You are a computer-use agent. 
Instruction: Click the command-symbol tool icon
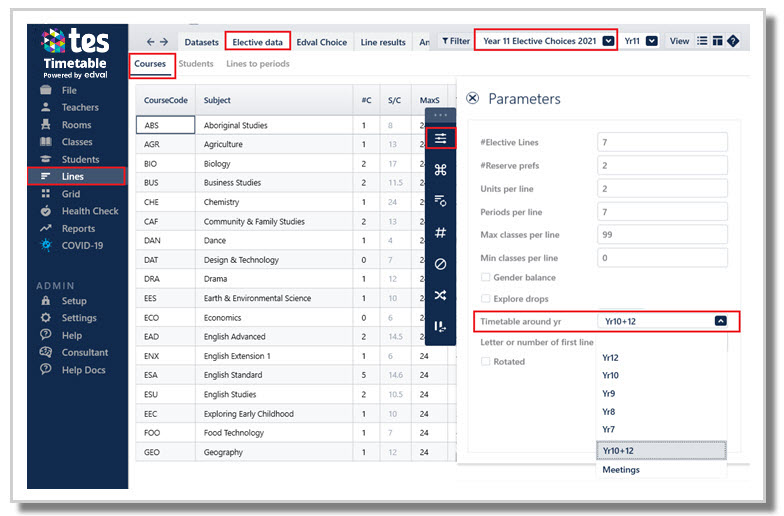pos(440,170)
